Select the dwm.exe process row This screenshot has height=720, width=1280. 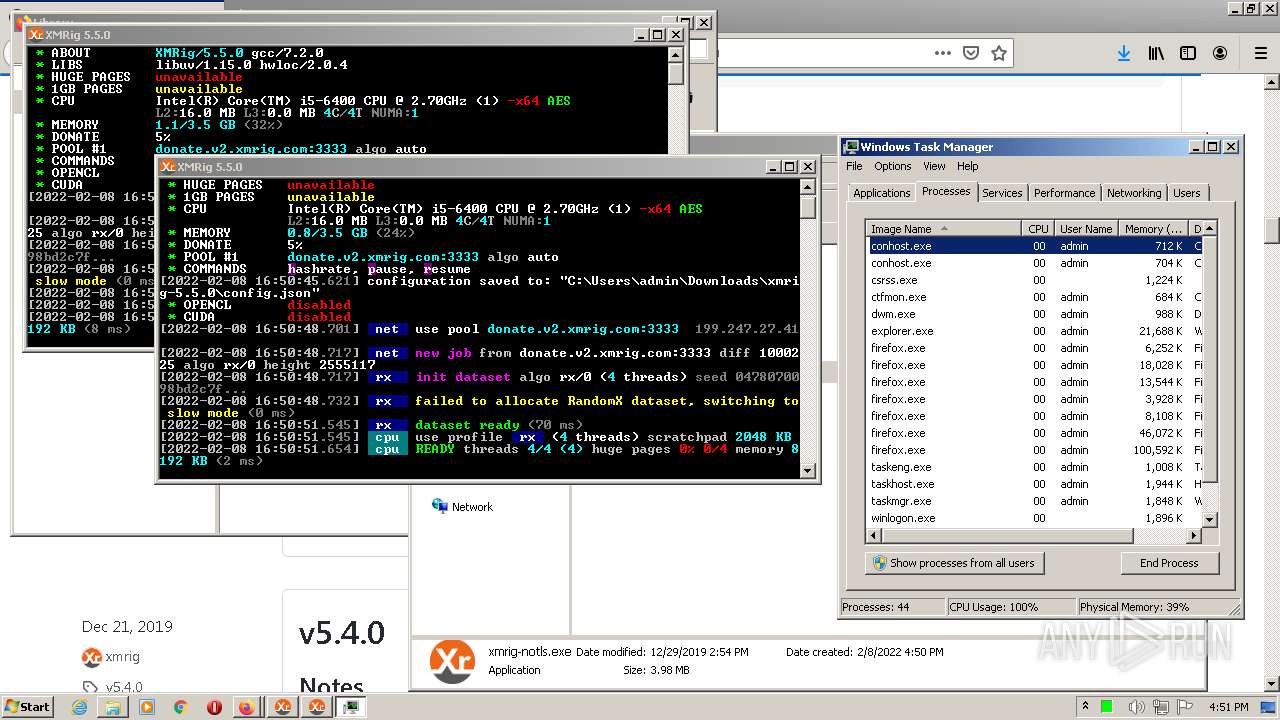pos(1033,314)
